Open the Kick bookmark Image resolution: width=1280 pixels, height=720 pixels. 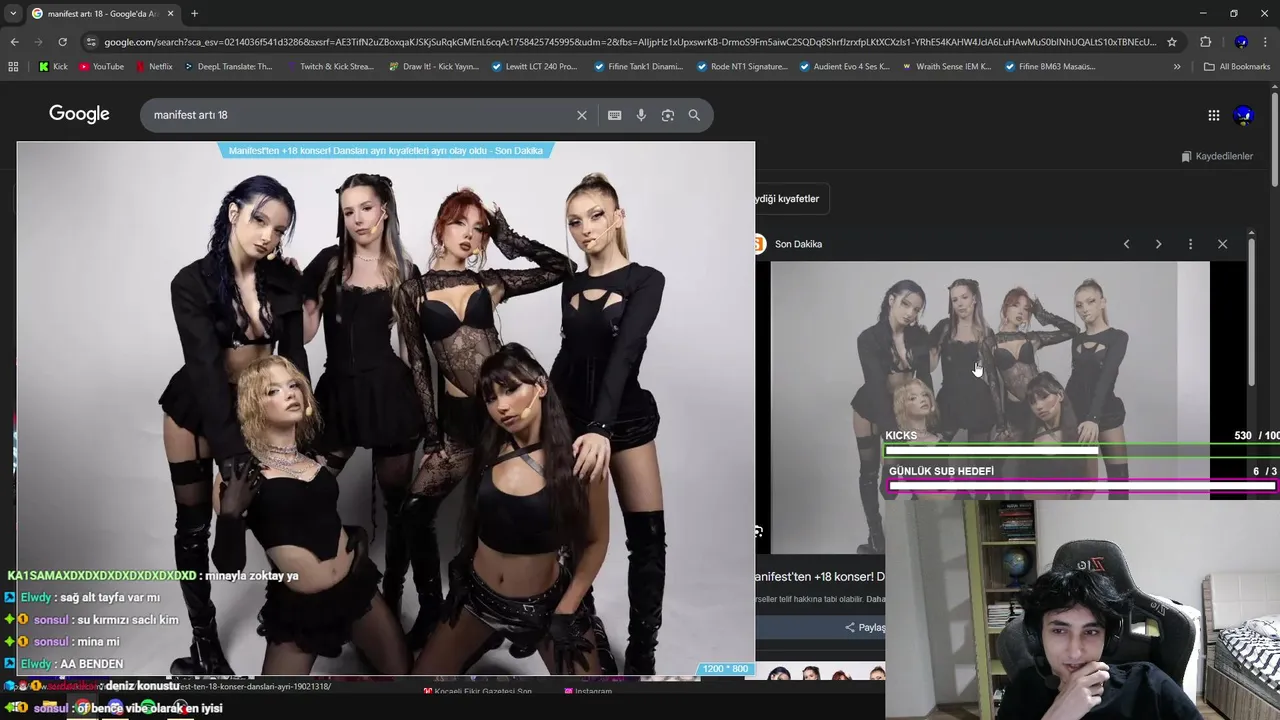click(x=53, y=67)
